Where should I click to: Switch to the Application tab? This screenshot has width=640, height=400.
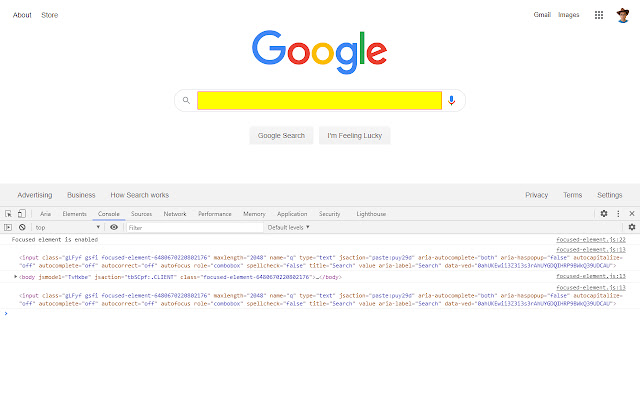[x=292, y=214]
